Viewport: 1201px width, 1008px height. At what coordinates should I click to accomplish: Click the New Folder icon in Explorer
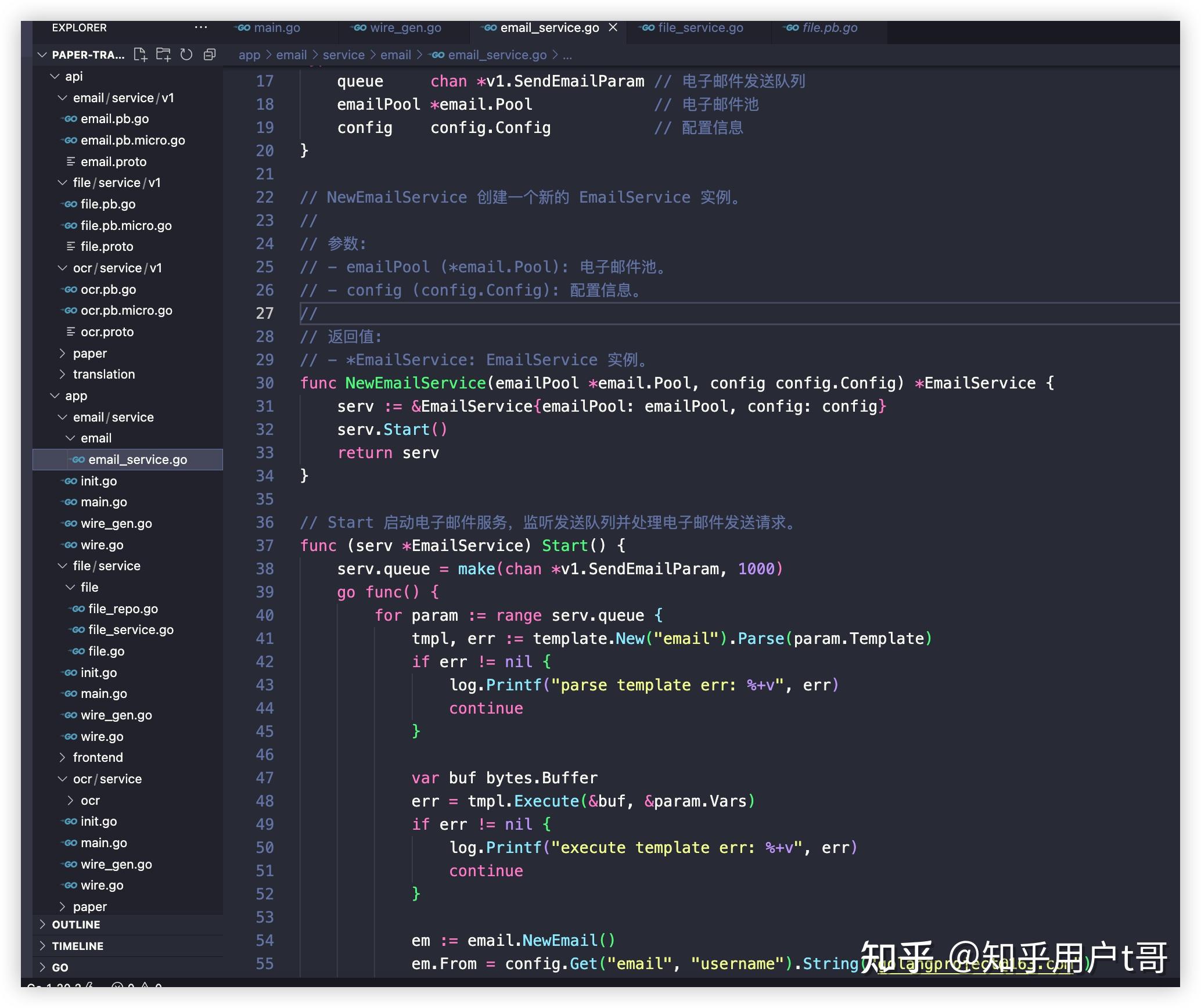click(163, 55)
